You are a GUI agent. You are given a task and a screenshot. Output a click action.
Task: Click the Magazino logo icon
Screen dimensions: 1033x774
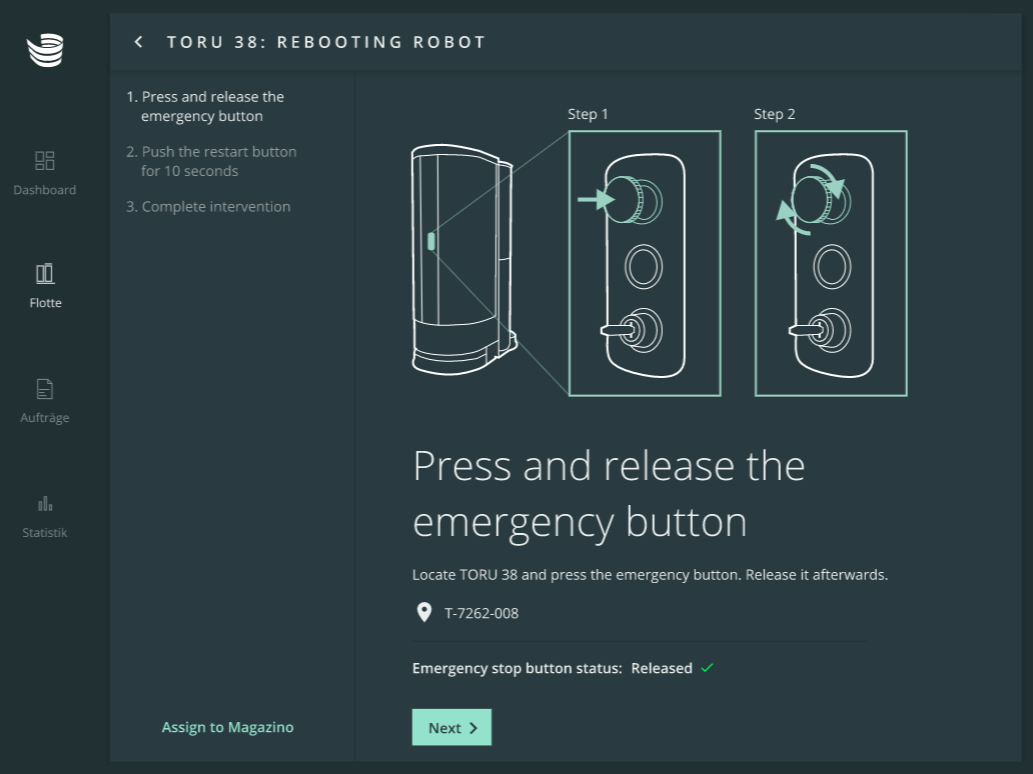(x=45, y=50)
